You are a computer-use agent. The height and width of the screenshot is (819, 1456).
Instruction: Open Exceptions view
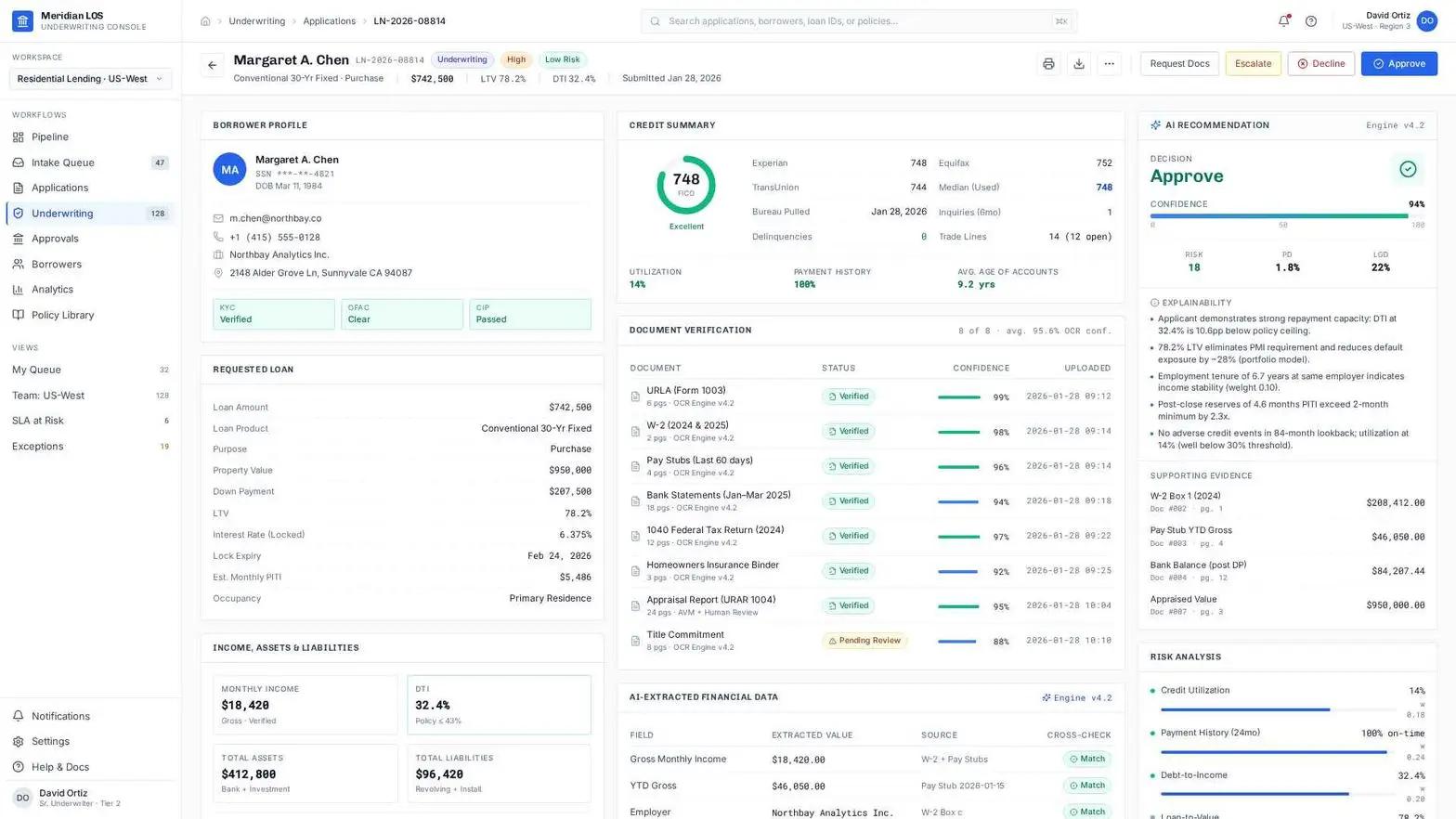90,447
